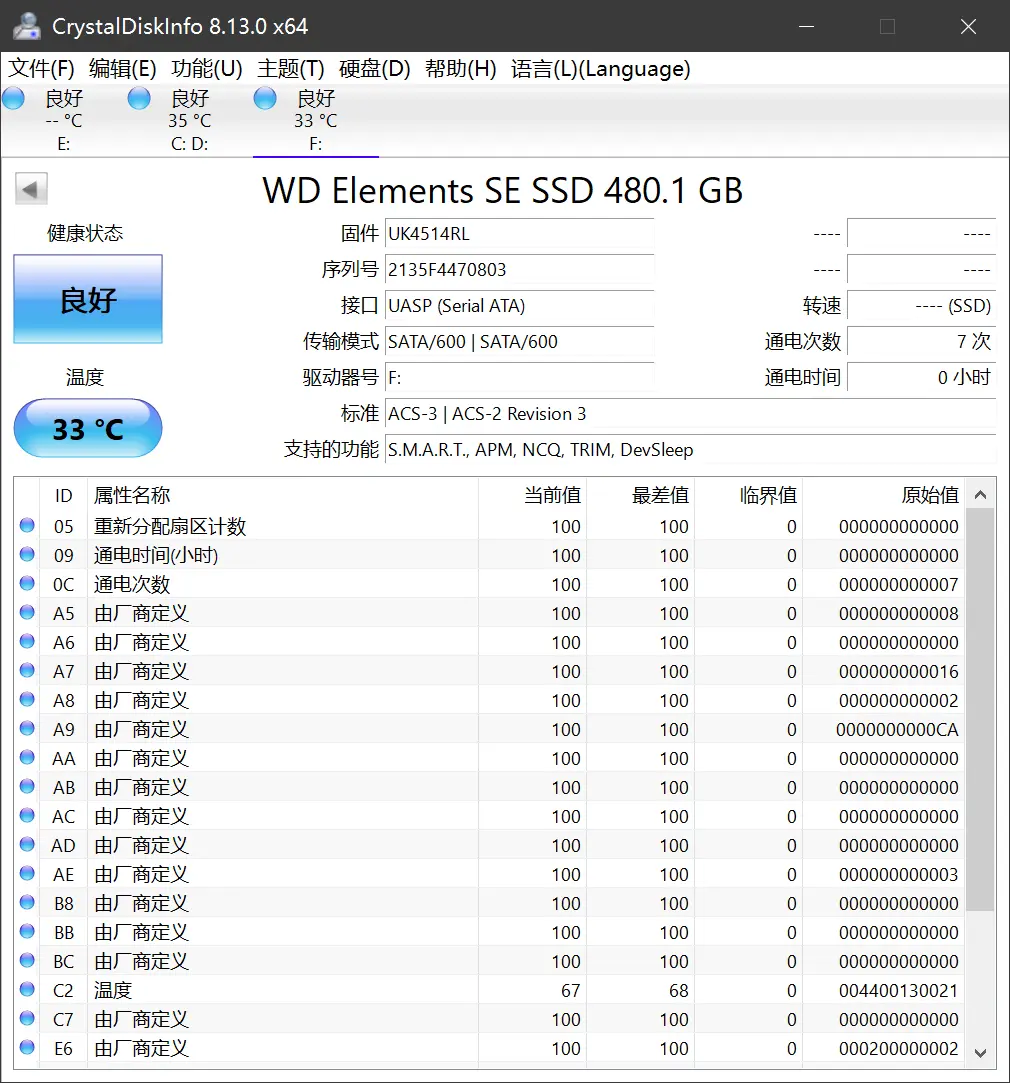Click the firmware field UK4514RL
The width and height of the screenshot is (1010, 1083).
click(x=520, y=233)
